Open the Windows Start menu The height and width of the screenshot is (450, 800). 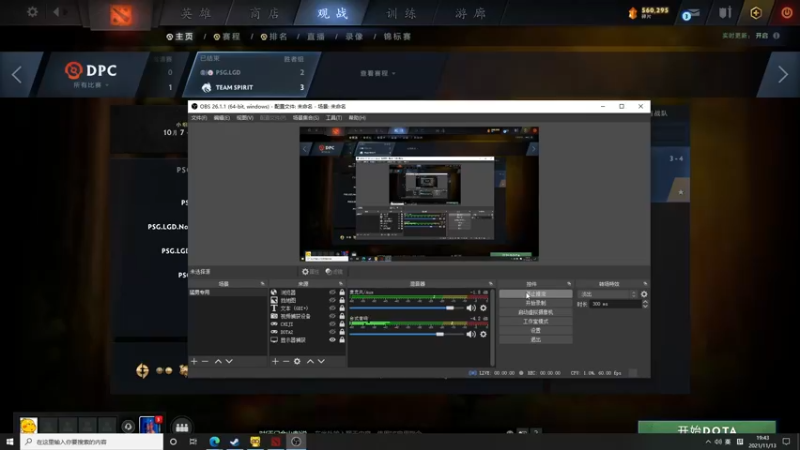pos(10,441)
